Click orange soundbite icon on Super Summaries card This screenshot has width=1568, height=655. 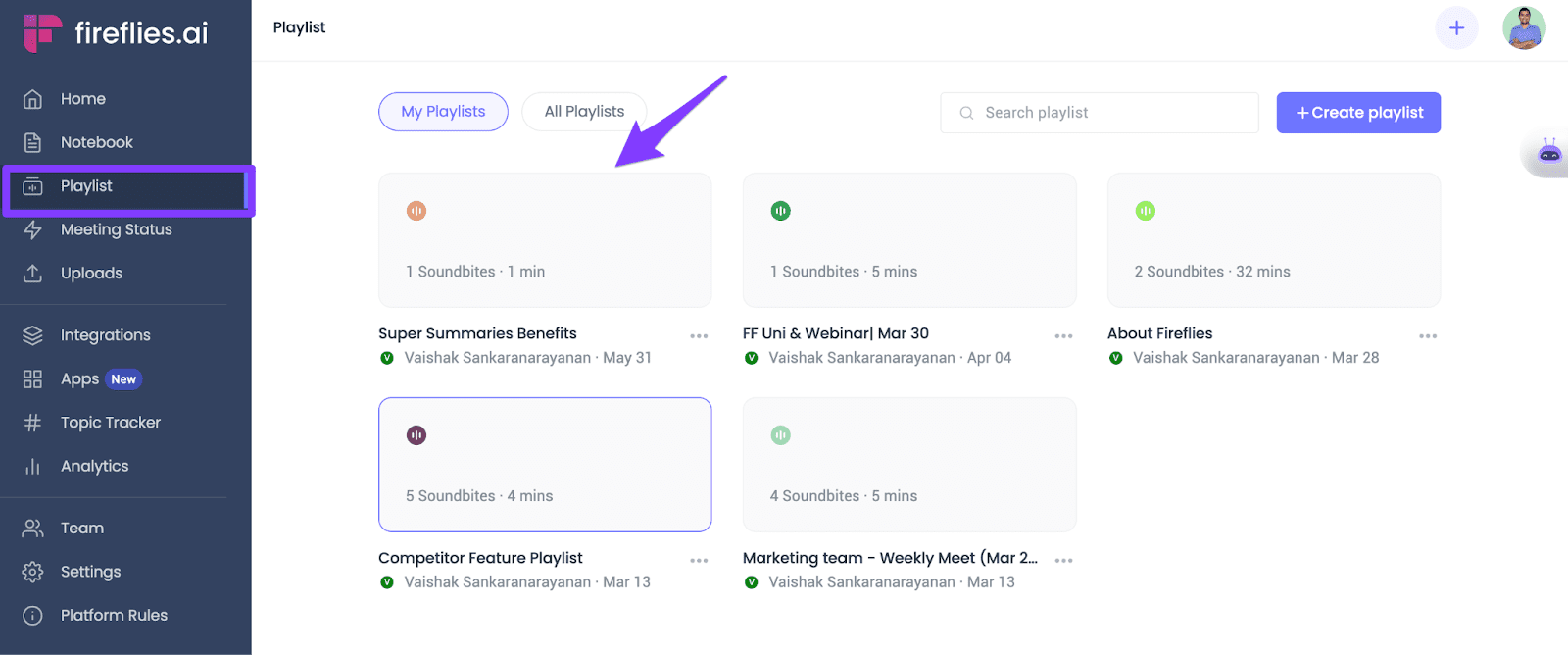click(416, 211)
